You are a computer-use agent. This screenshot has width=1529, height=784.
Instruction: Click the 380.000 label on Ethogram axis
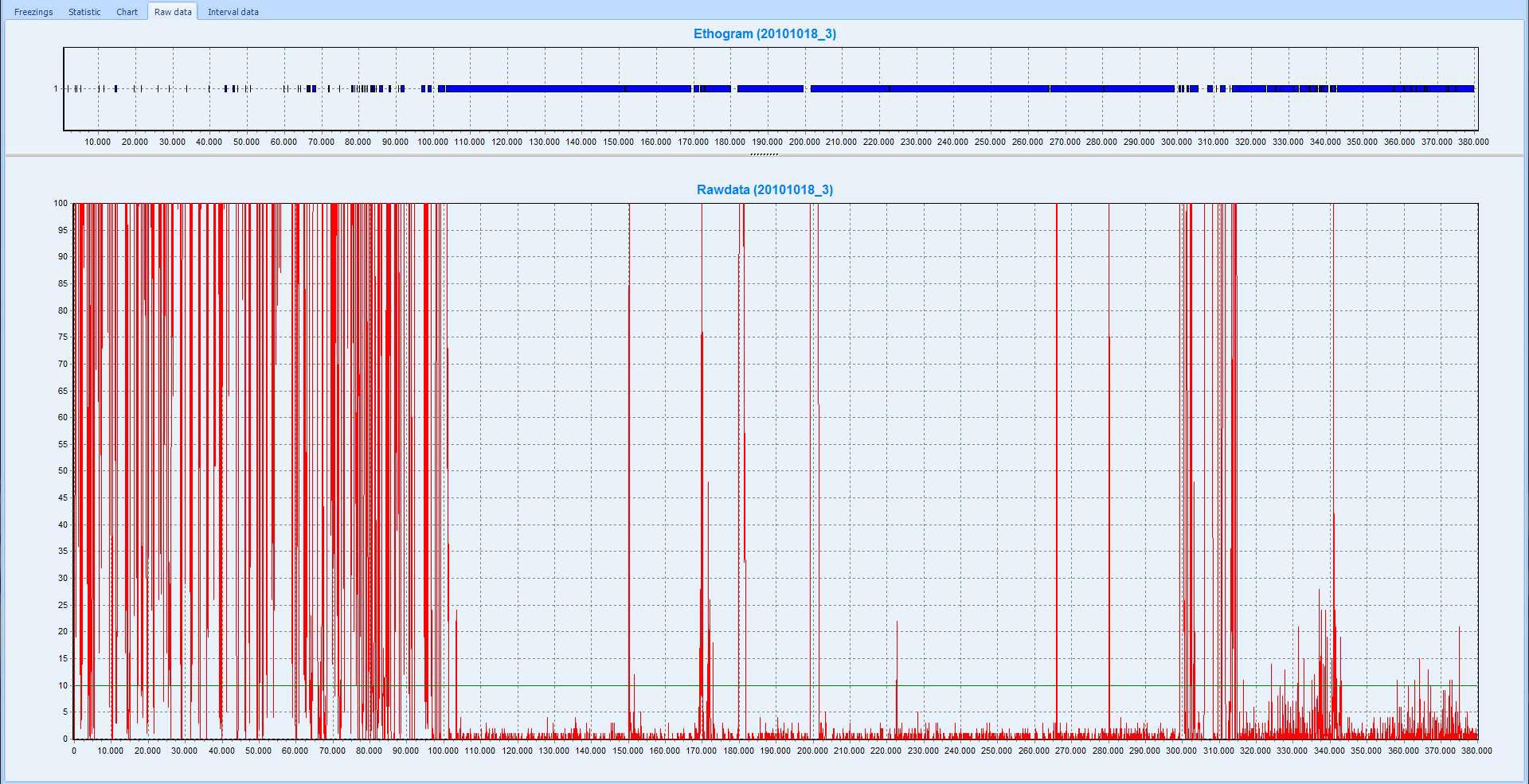click(x=1473, y=142)
